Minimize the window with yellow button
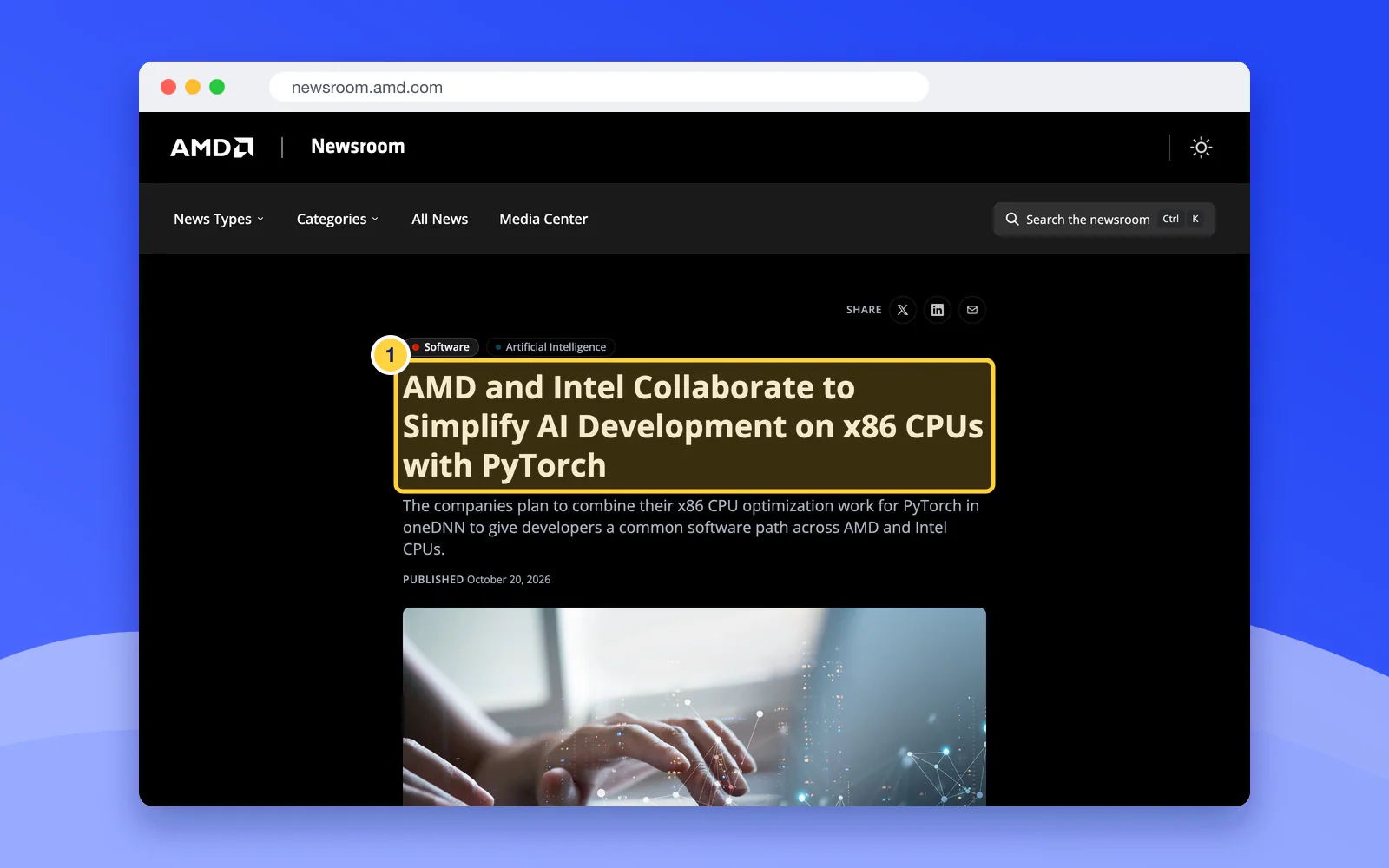Image resolution: width=1389 pixels, height=868 pixels. [x=193, y=87]
